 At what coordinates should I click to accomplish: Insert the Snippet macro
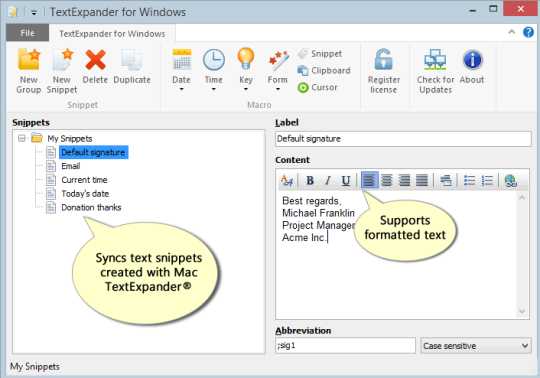(320, 54)
